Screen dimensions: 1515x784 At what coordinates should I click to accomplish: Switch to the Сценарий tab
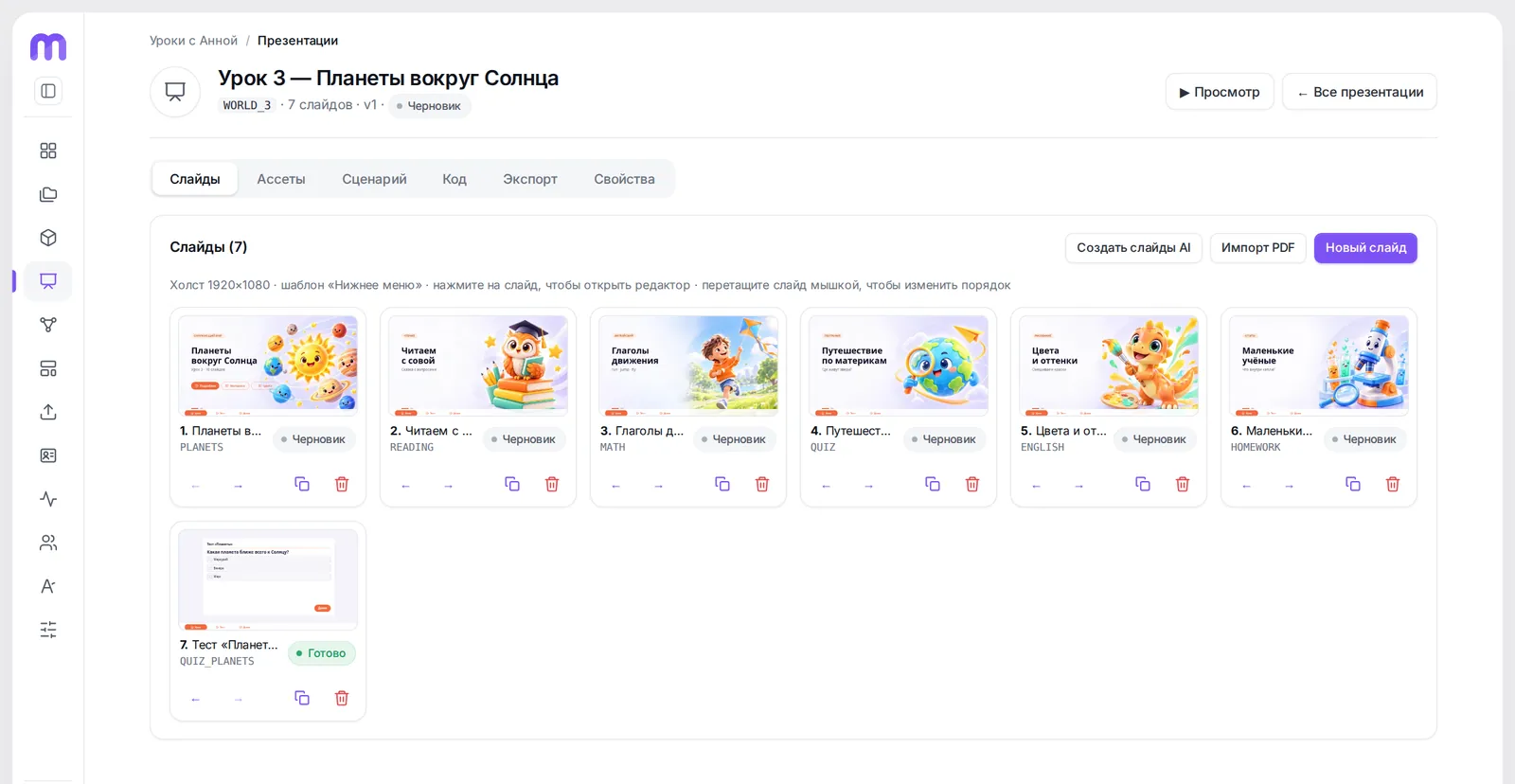374,179
